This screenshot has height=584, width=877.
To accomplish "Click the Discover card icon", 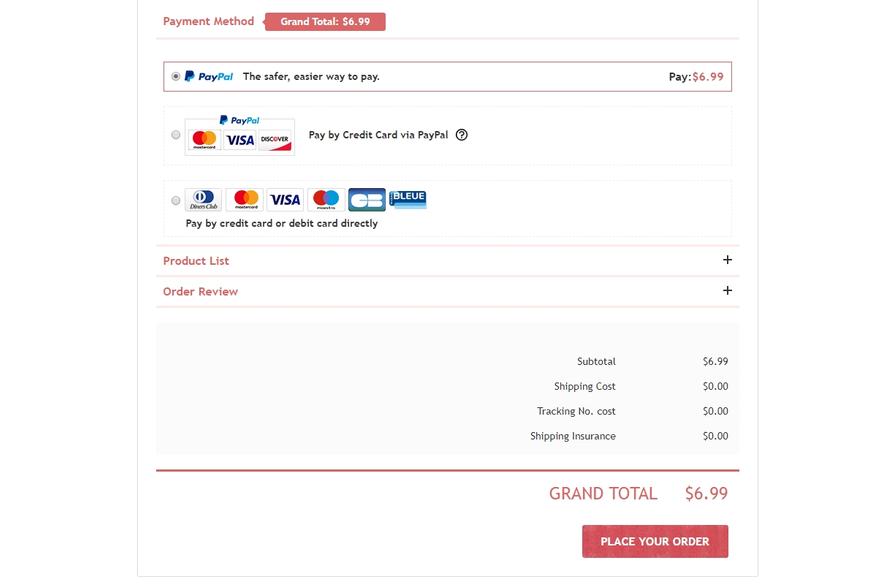I will 275,140.
